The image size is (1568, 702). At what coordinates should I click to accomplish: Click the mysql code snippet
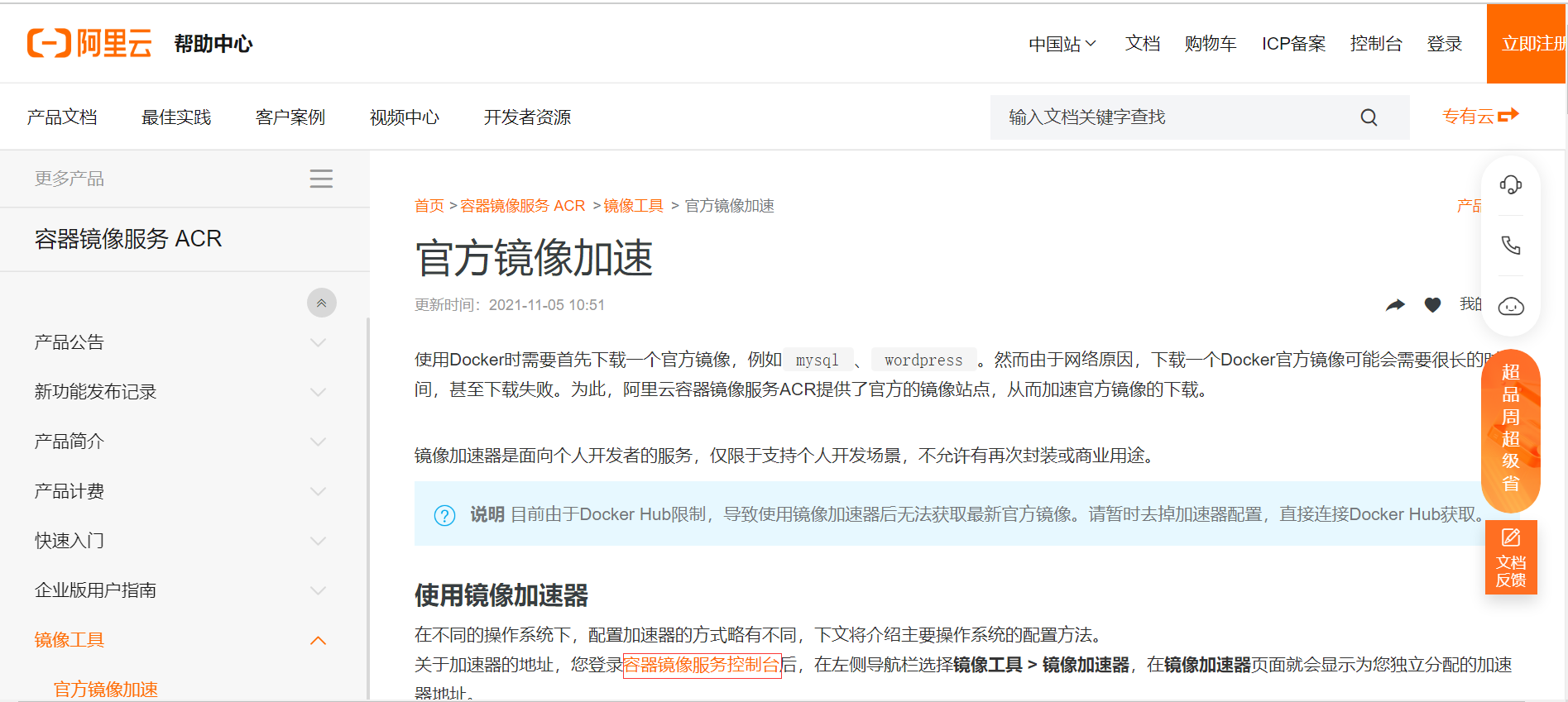click(x=818, y=361)
